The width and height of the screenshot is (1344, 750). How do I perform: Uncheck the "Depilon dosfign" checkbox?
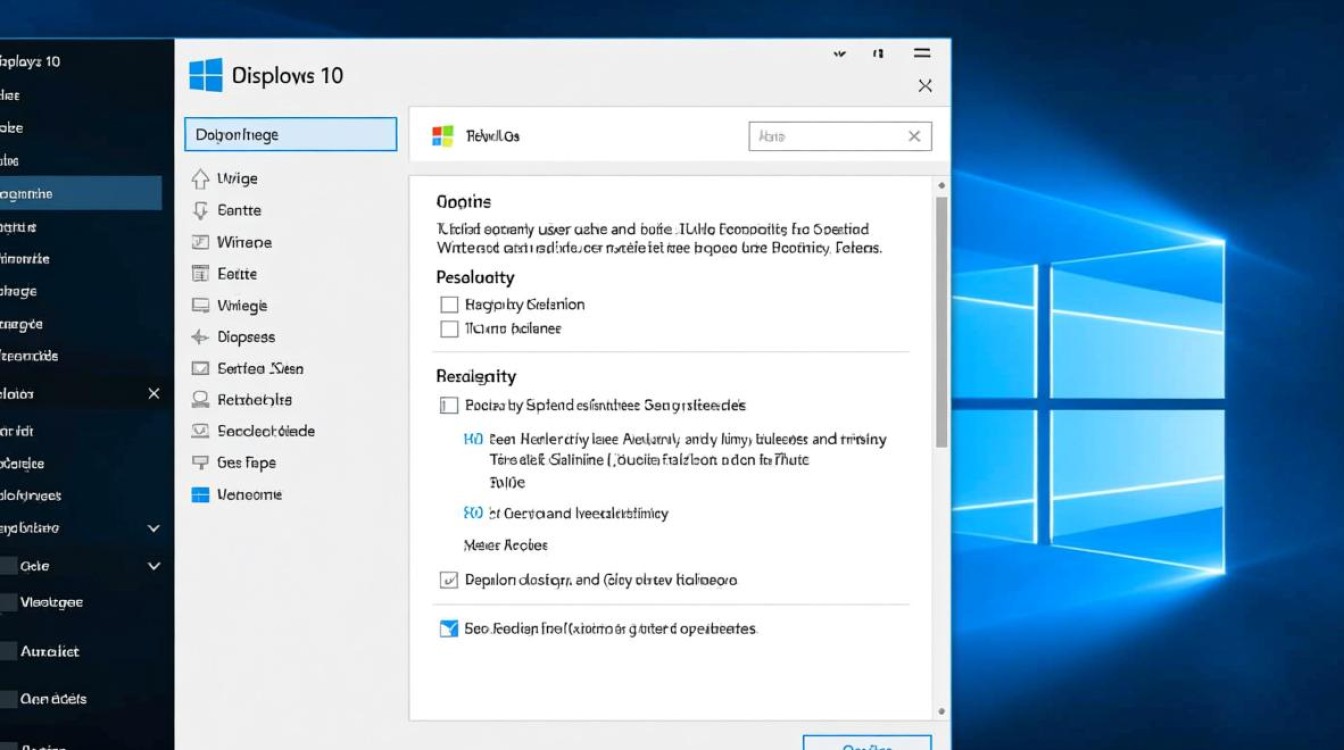pyautogui.click(x=449, y=580)
